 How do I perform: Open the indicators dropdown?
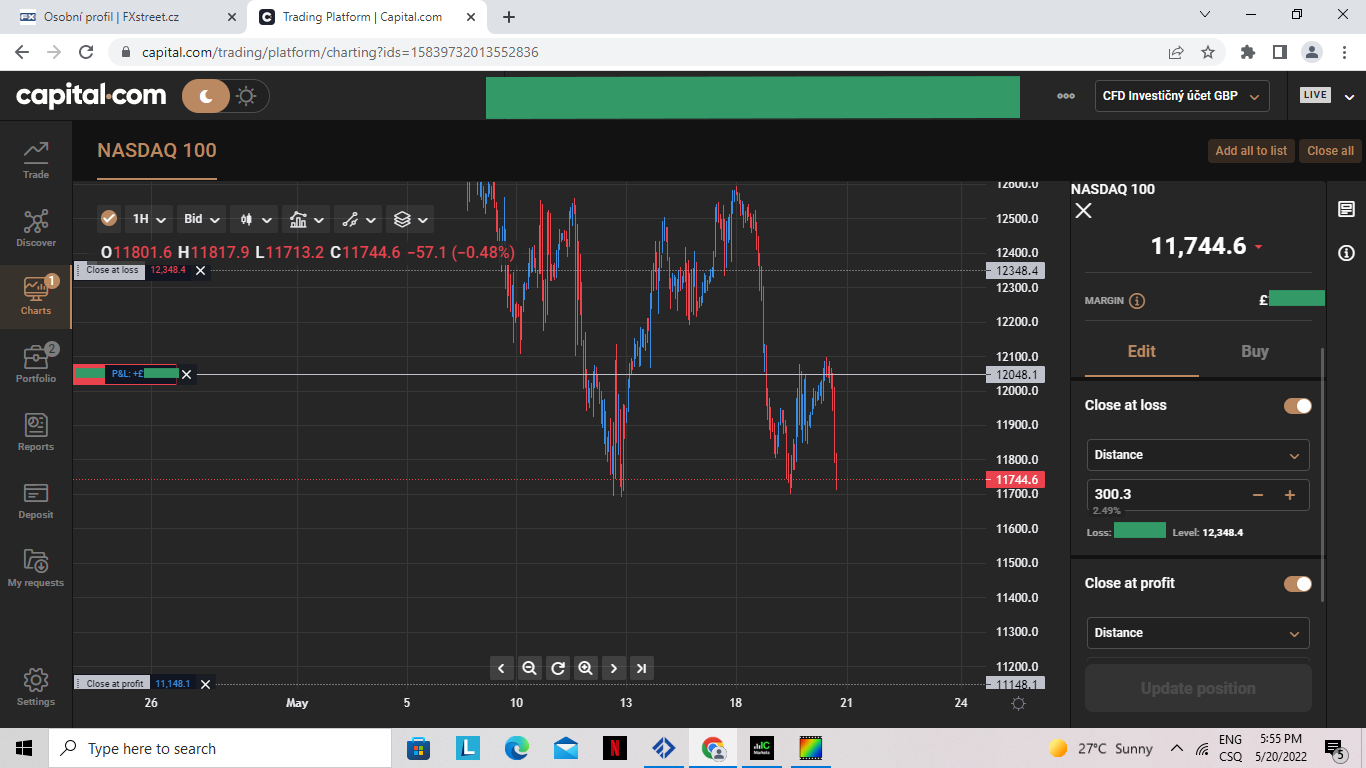pos(306,219)
